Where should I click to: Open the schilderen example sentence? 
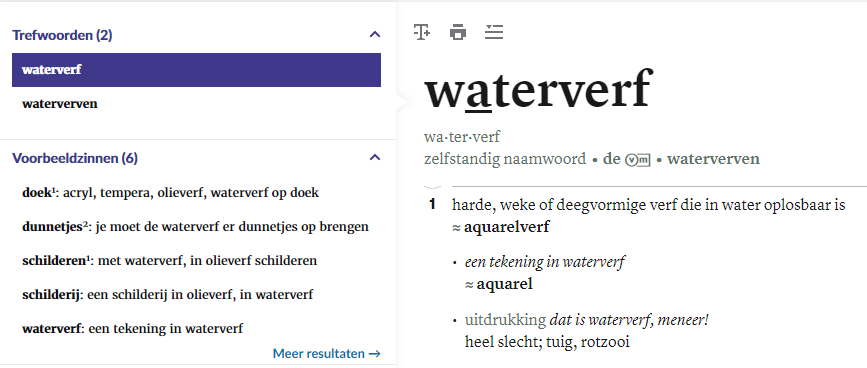coord(170,261)
